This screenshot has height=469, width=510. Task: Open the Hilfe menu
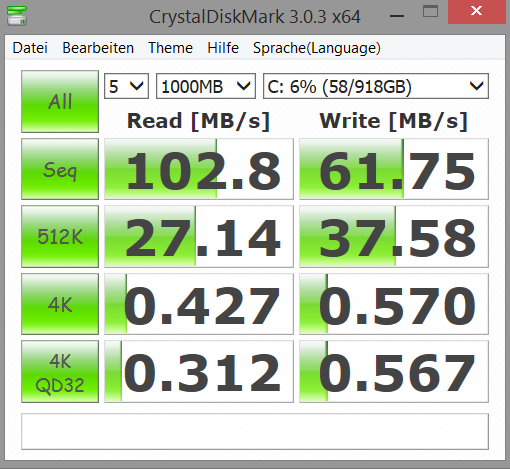(223, 48)
